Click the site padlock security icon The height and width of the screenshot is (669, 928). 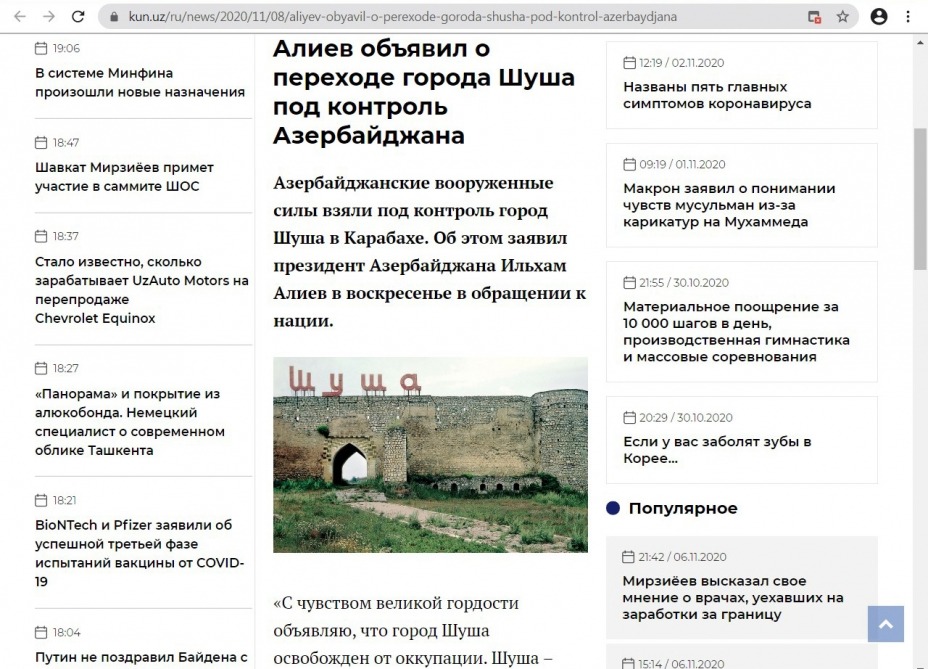click(112, 17)
